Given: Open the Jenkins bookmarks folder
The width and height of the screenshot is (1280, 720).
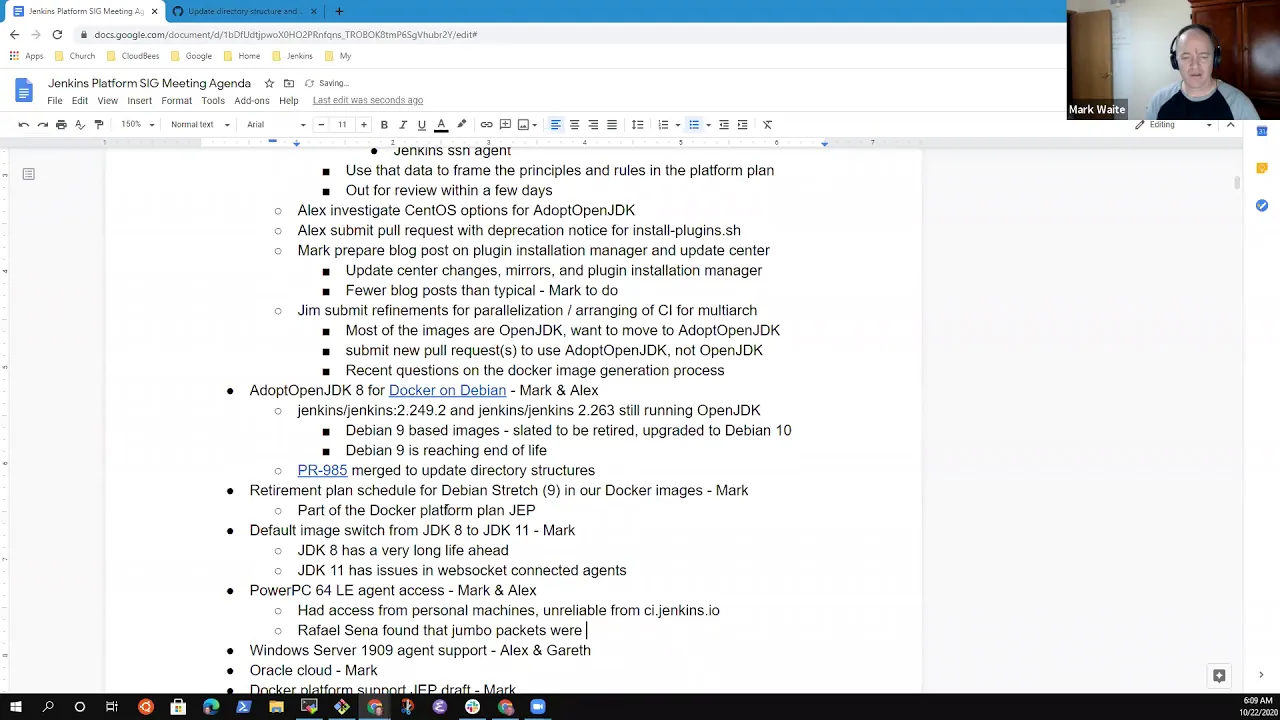Looking at the screenshot, I should coord(292,56).
